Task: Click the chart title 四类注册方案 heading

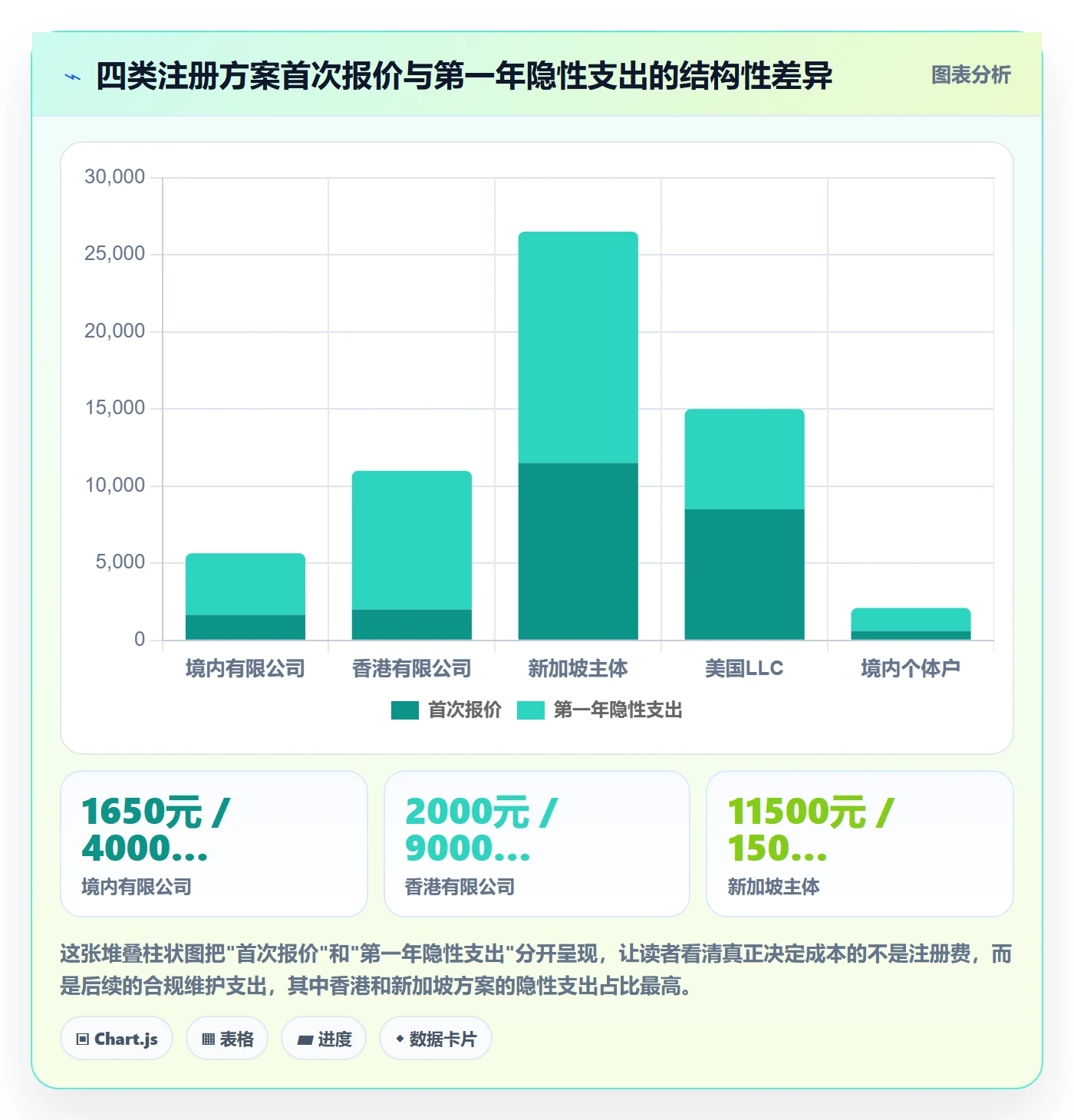Action: pyautogui.click(x=464, y=76)
